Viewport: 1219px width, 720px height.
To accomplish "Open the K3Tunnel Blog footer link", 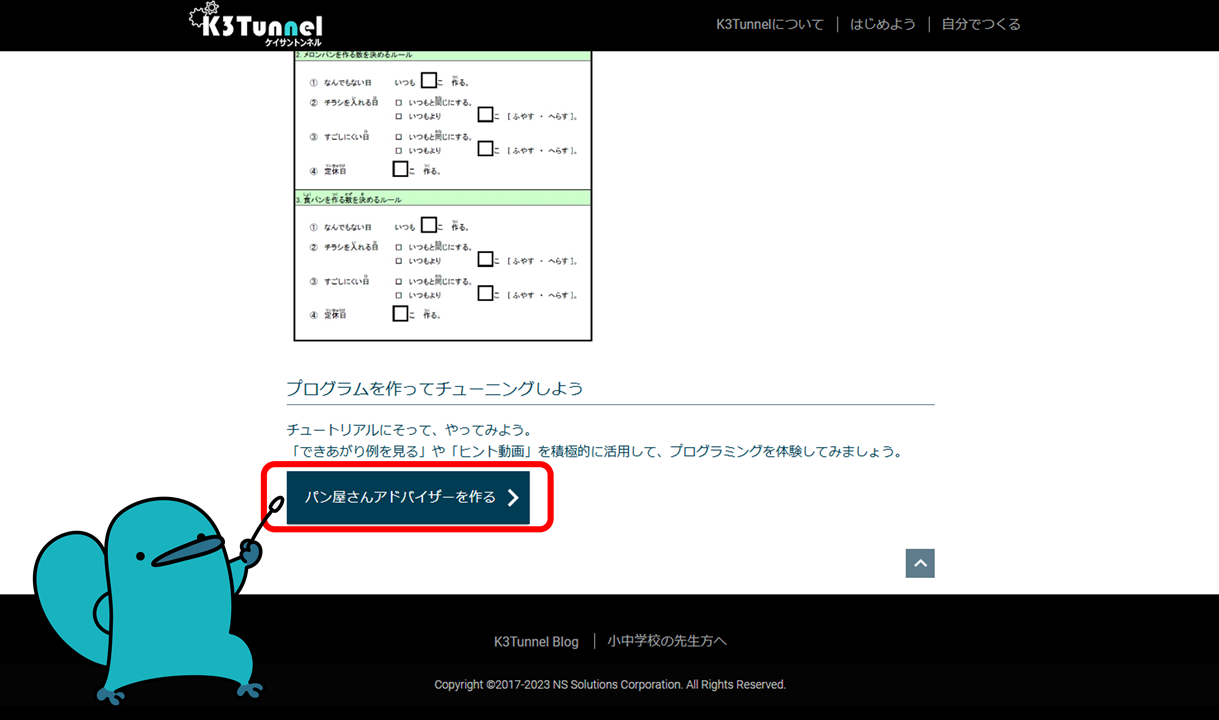I will coord(536,642).
